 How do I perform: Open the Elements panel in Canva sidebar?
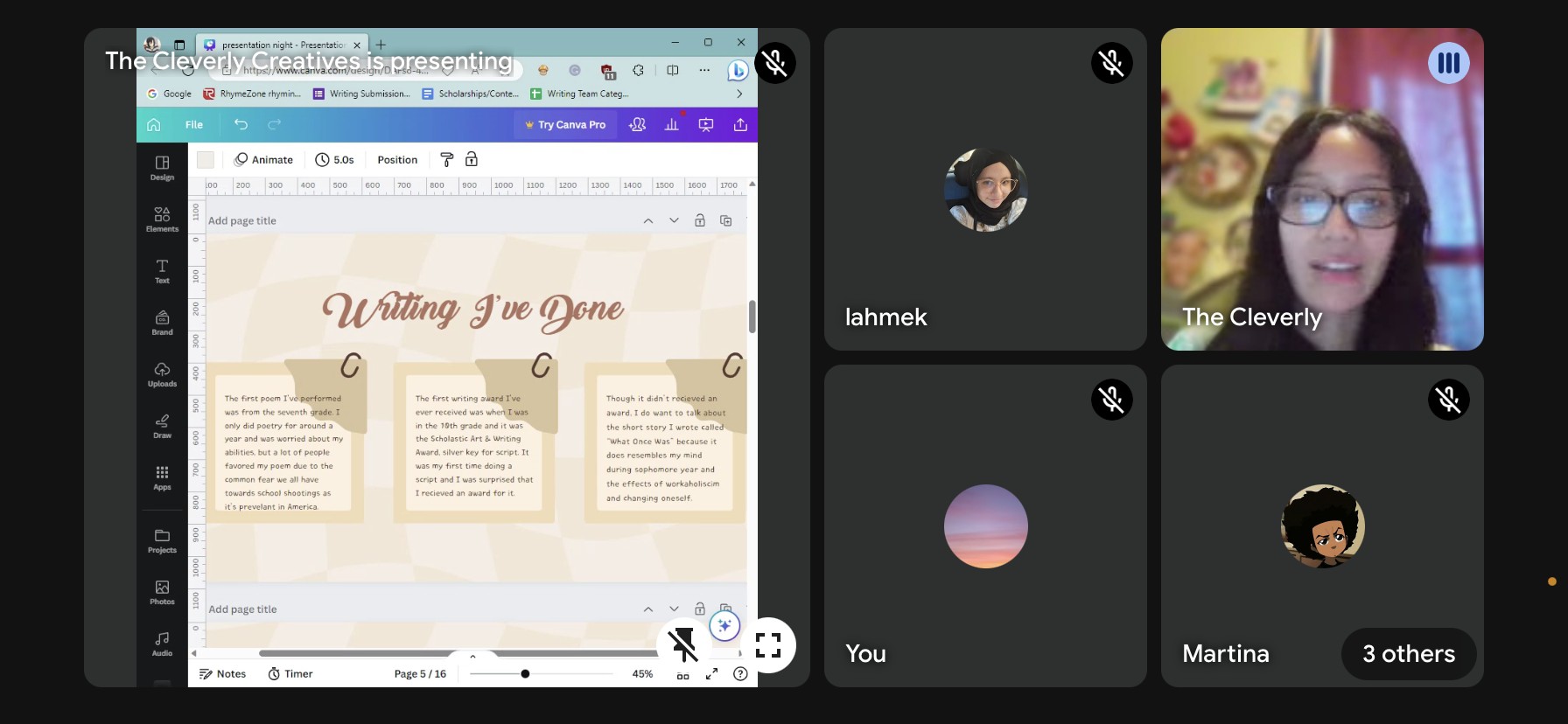[162, 219]
